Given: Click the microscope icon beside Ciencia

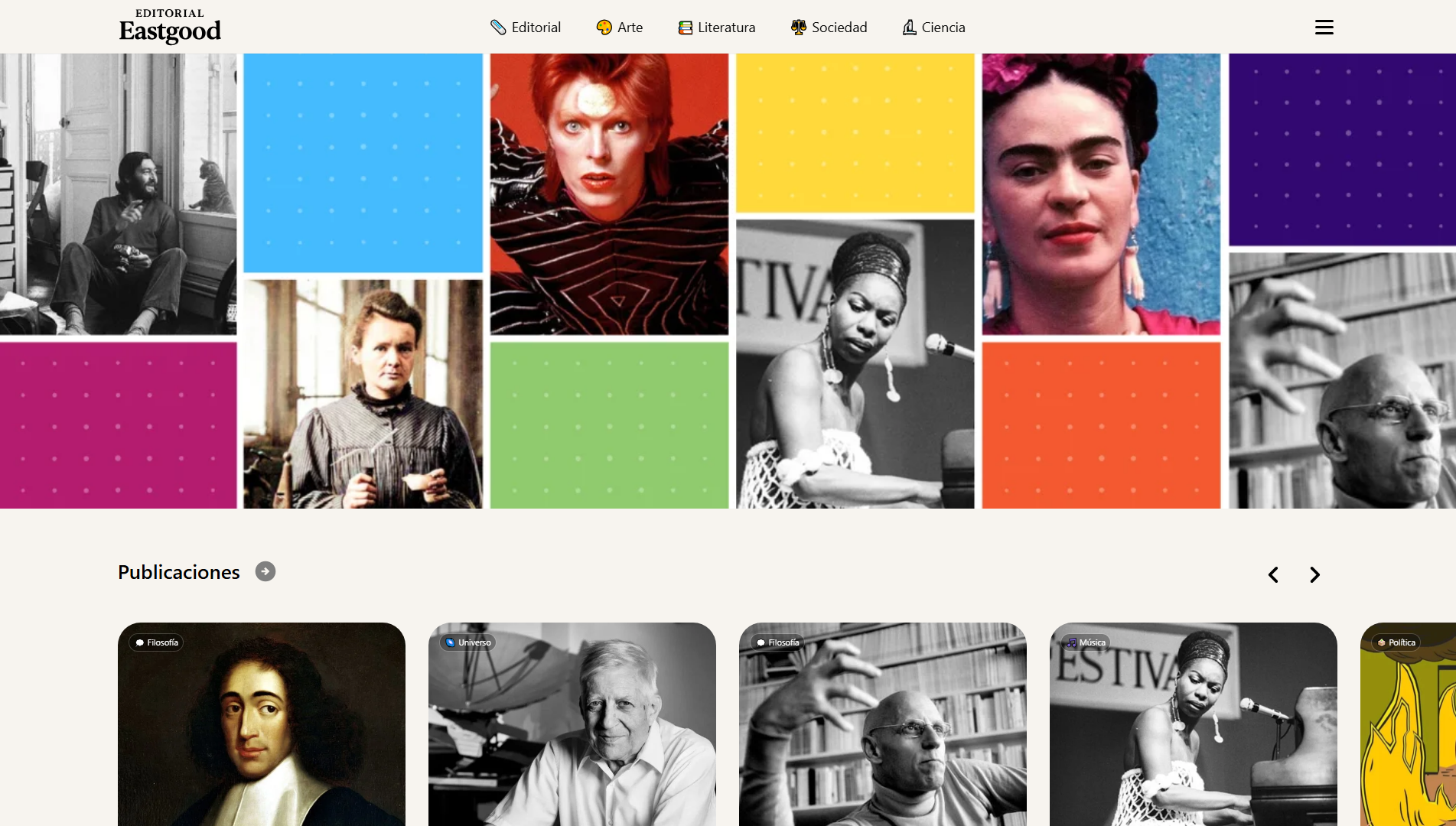Looking at the screenshot, I should [909, 28].
